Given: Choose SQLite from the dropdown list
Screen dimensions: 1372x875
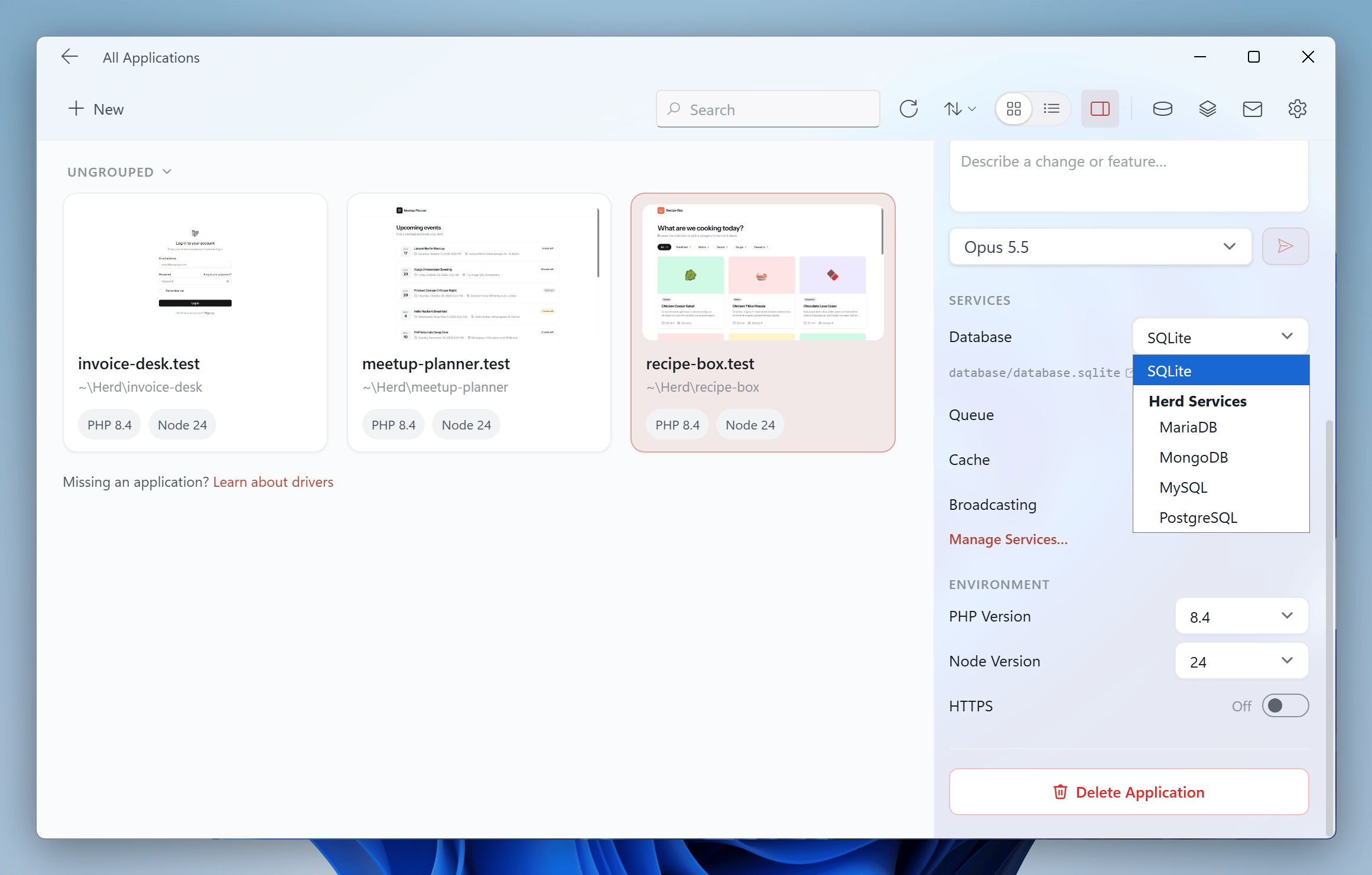Looking at the screenshot, I should click(x=1221, y=371).
